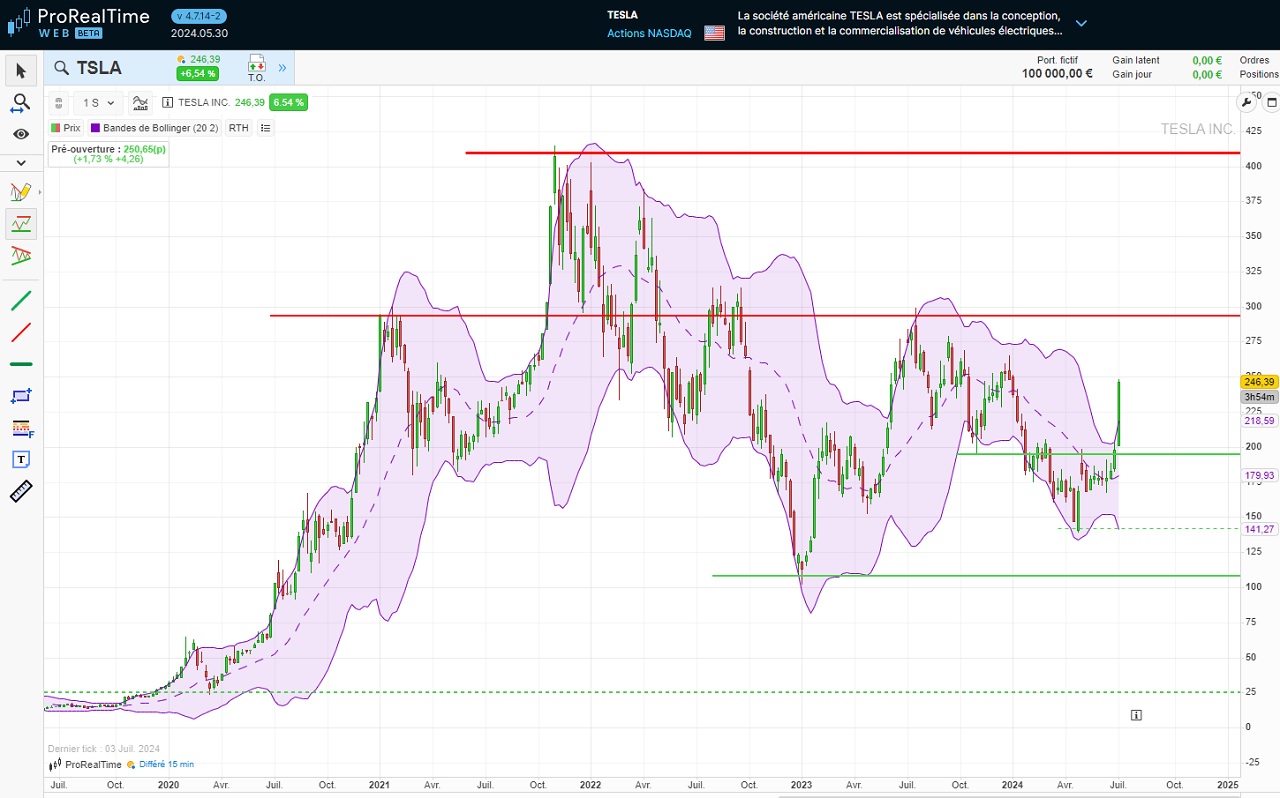Image resolution: width=1280 pixels, height=798 pixels.
Task: Toggle the eye visibility tool in the sidebar
Action: tap(20, 133)
